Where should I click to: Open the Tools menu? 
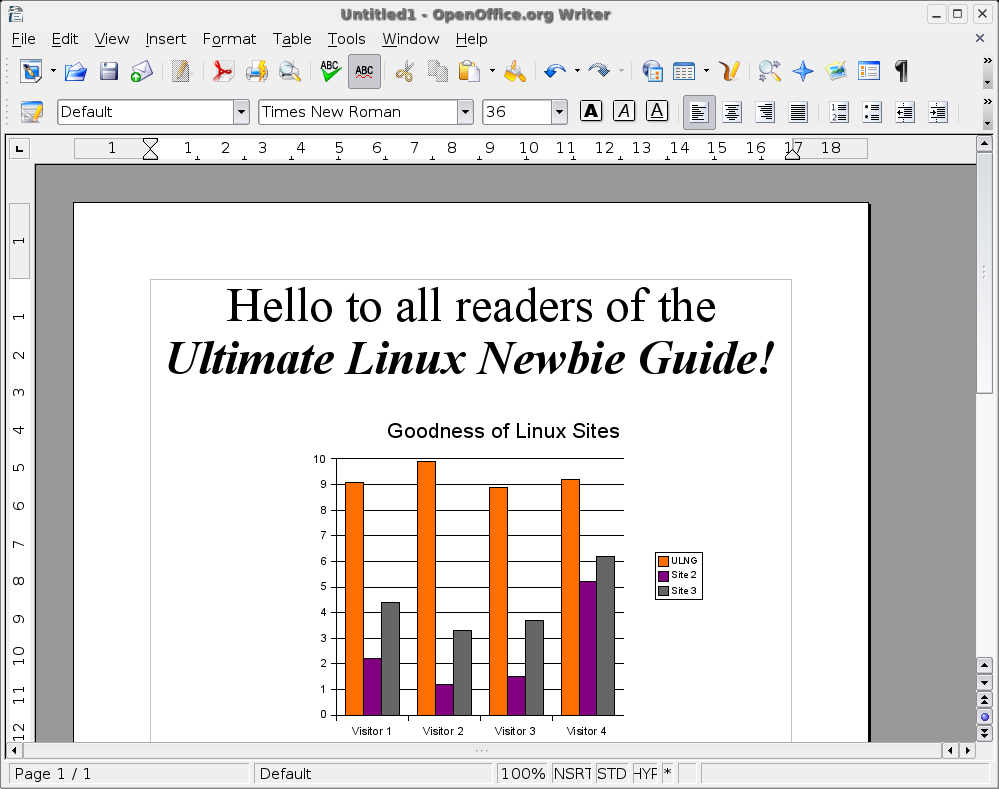346,39
